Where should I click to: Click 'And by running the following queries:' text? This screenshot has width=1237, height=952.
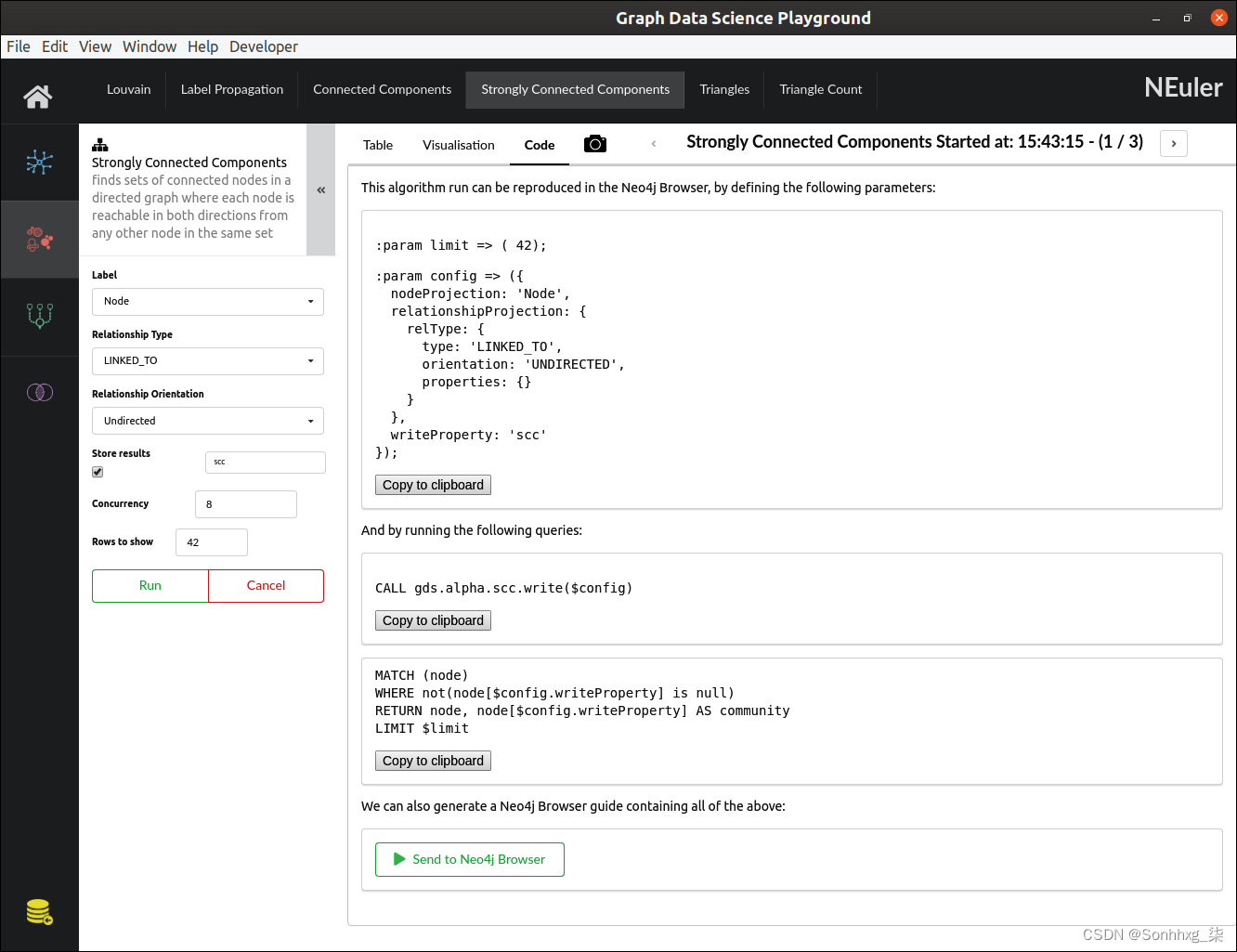[x=472, y=530]
